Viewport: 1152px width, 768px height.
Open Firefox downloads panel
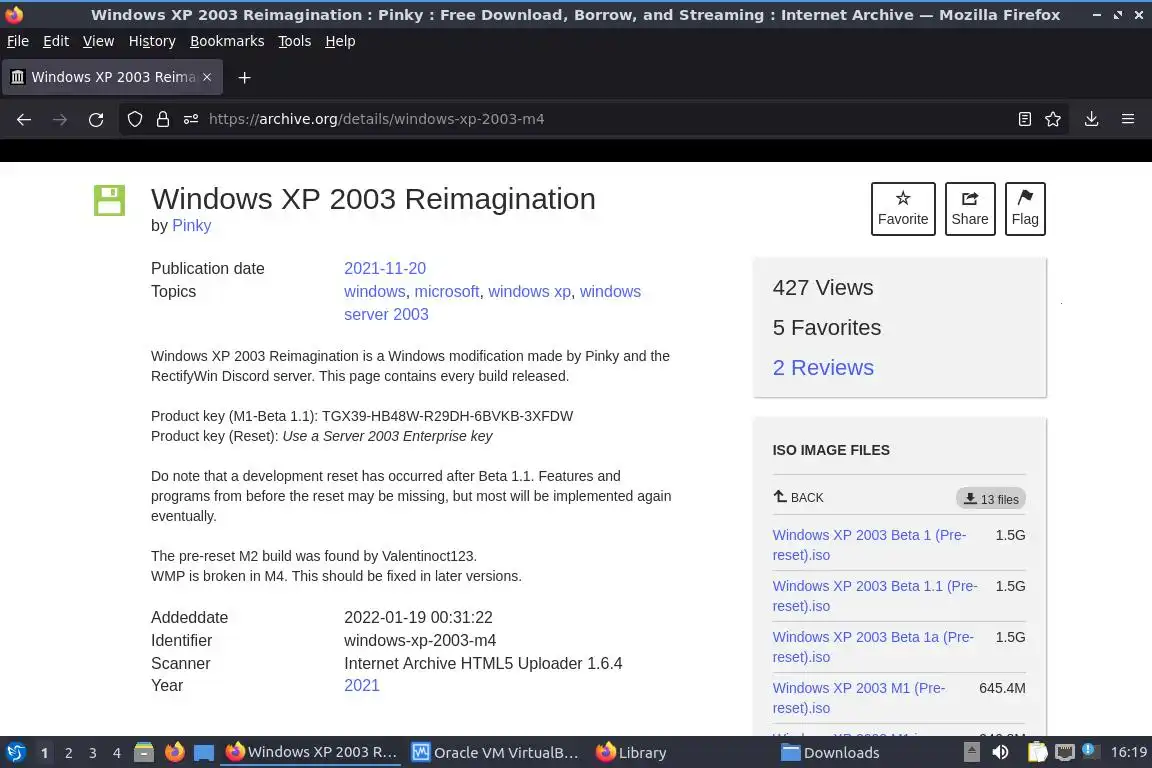point(1092,119)
